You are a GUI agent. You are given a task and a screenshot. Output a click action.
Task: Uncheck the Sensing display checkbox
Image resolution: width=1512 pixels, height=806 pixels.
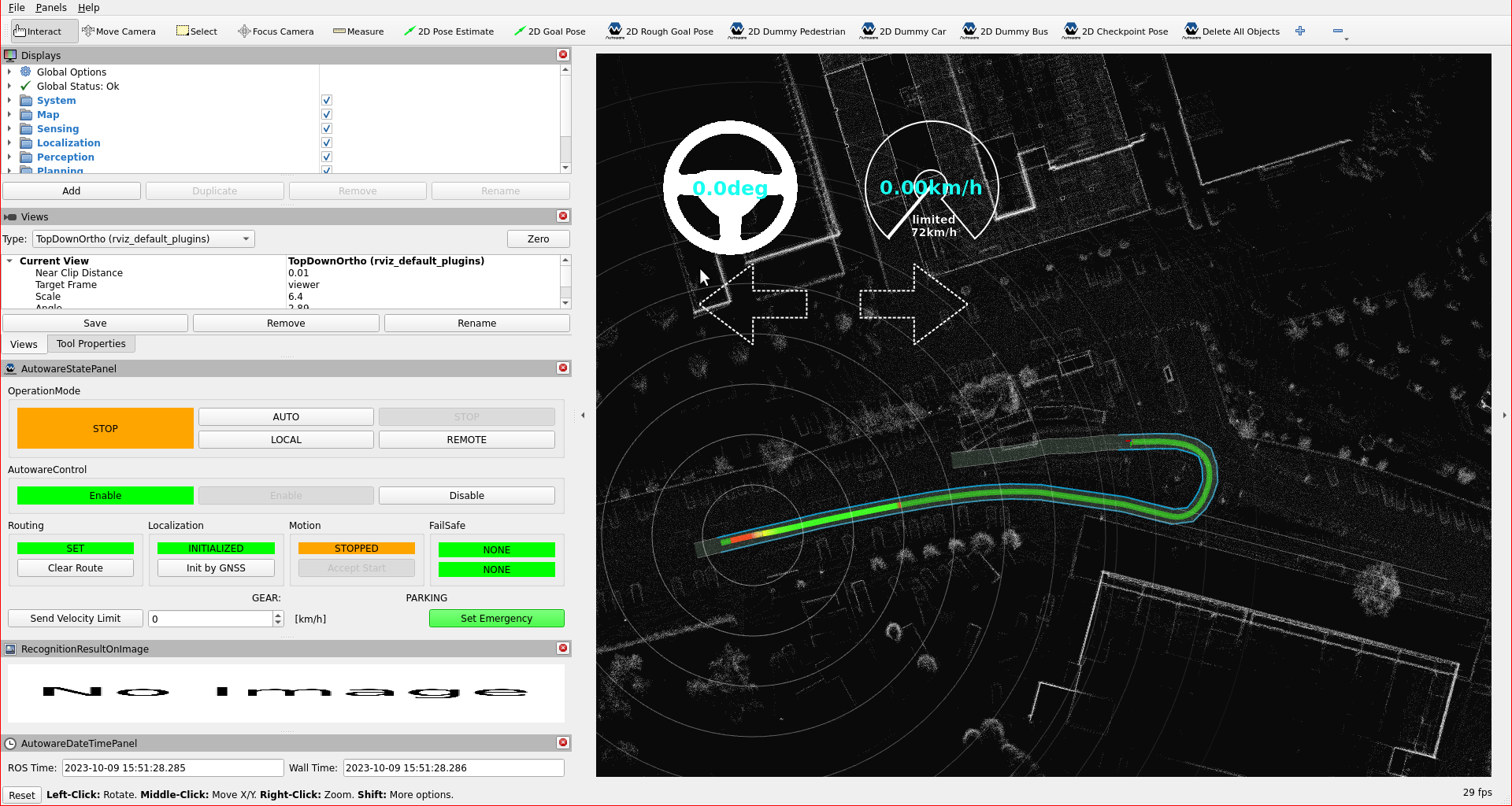tap(326, 128)
